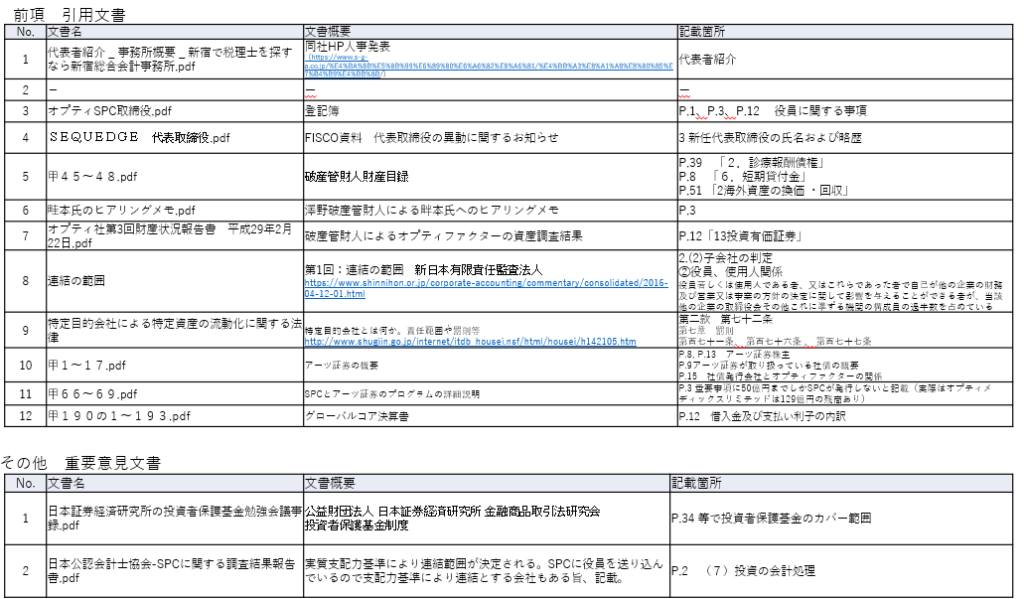The height and width of the screenshot is (599, 1024).
Task: Select the 日本公認会計士協会-SPC document name cell
Action: point(172,570)
